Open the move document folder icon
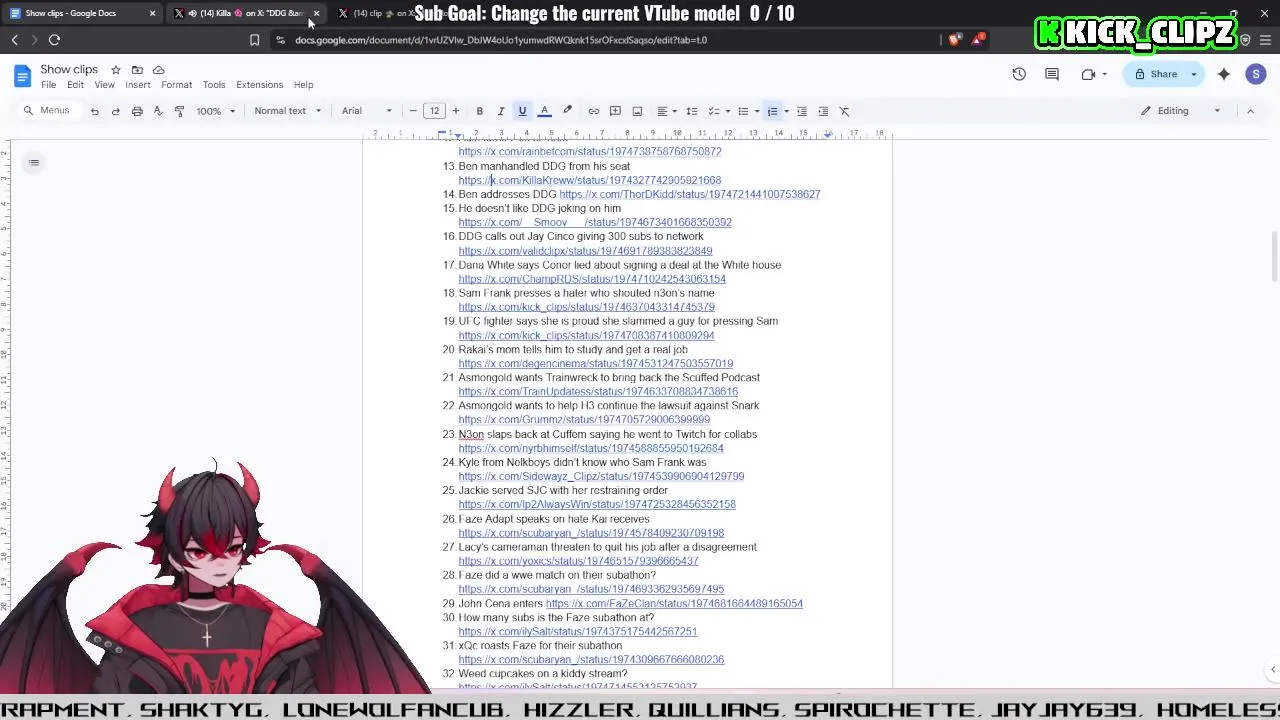1280x720 pixels. 137,70
